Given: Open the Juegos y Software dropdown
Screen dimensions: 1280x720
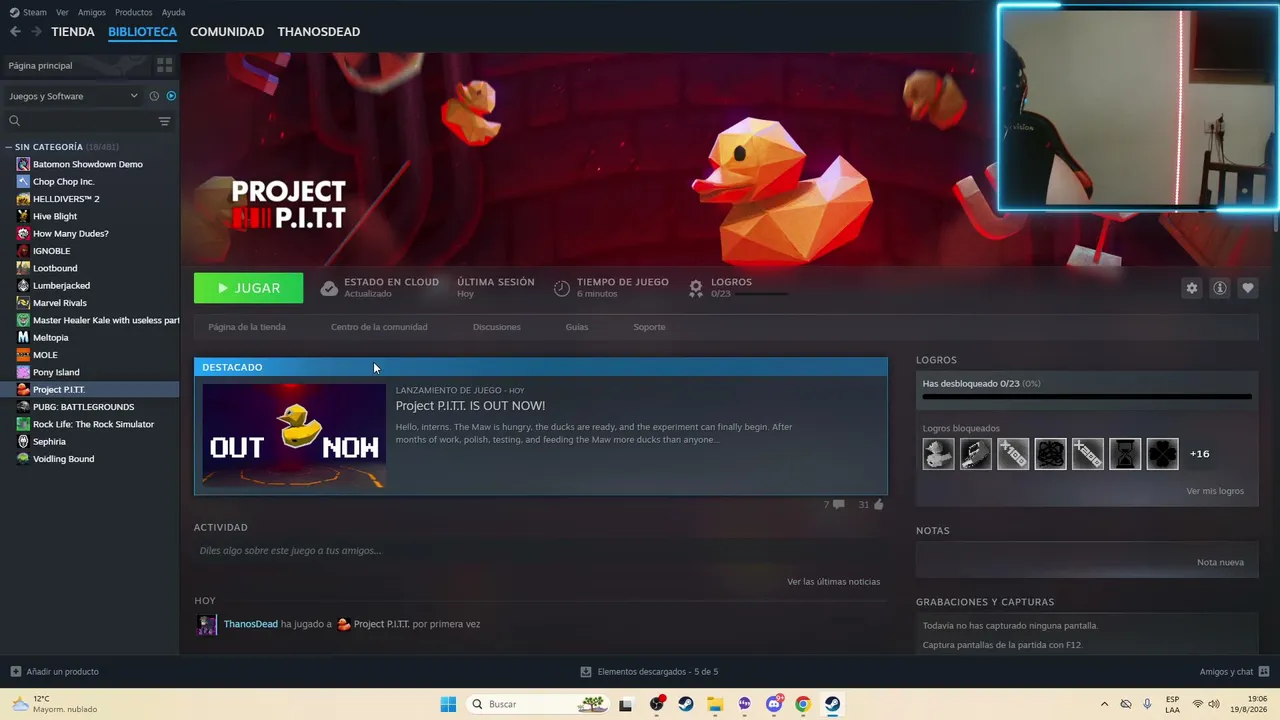Looking at the screenshot, I should point(74,96).
